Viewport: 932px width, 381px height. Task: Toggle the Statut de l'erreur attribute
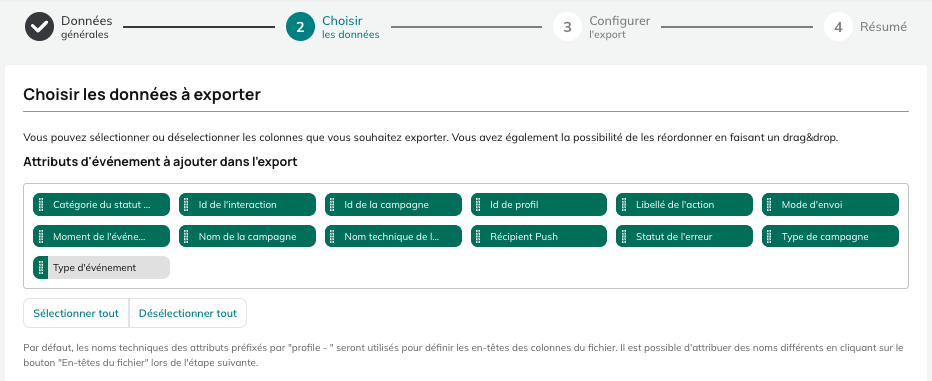(x=685, y=236)
